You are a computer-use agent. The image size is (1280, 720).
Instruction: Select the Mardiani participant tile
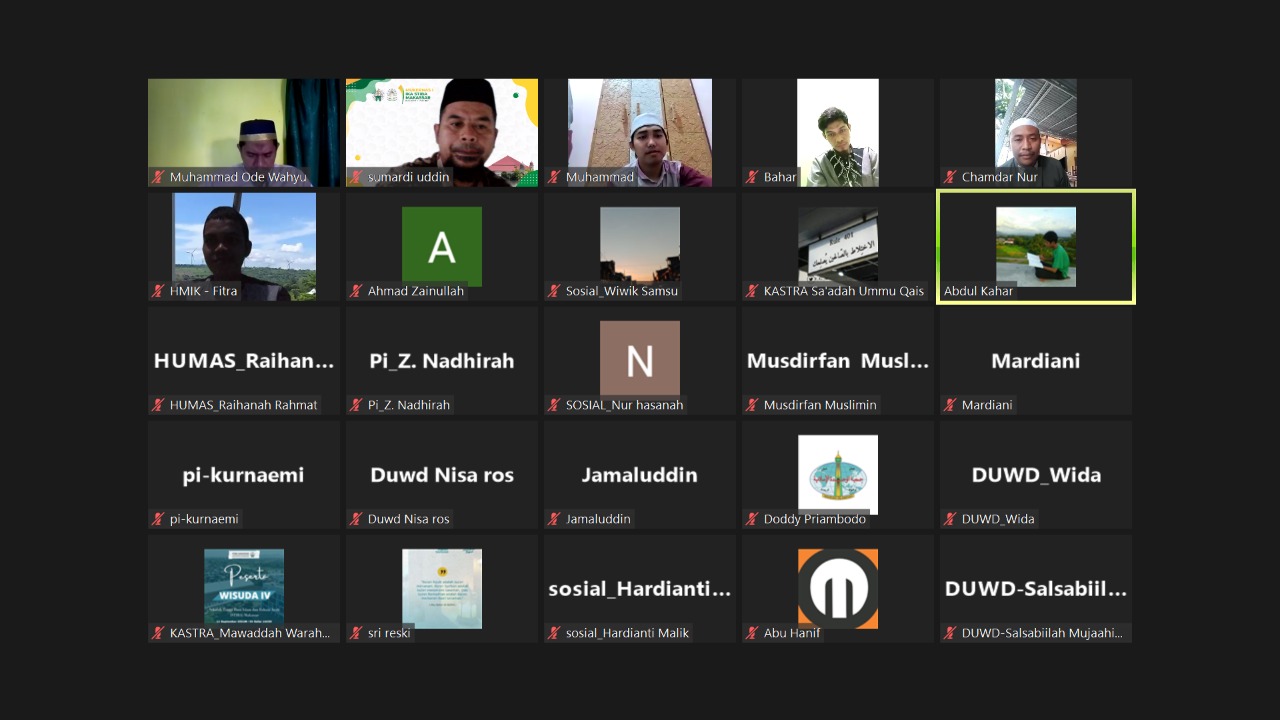(1035, 360)
